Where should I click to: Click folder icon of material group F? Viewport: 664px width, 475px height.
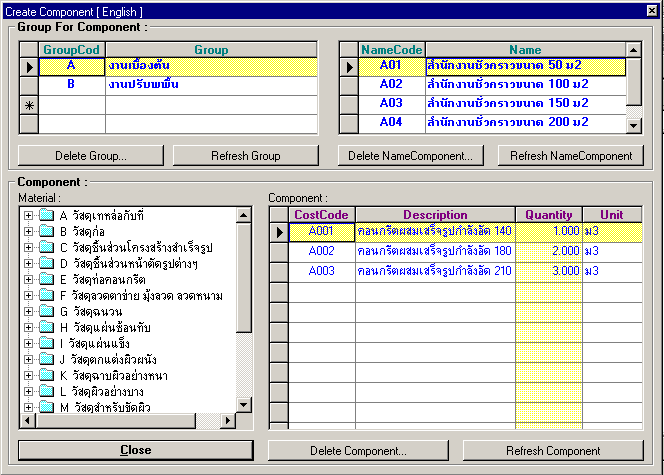click(47, 295)
